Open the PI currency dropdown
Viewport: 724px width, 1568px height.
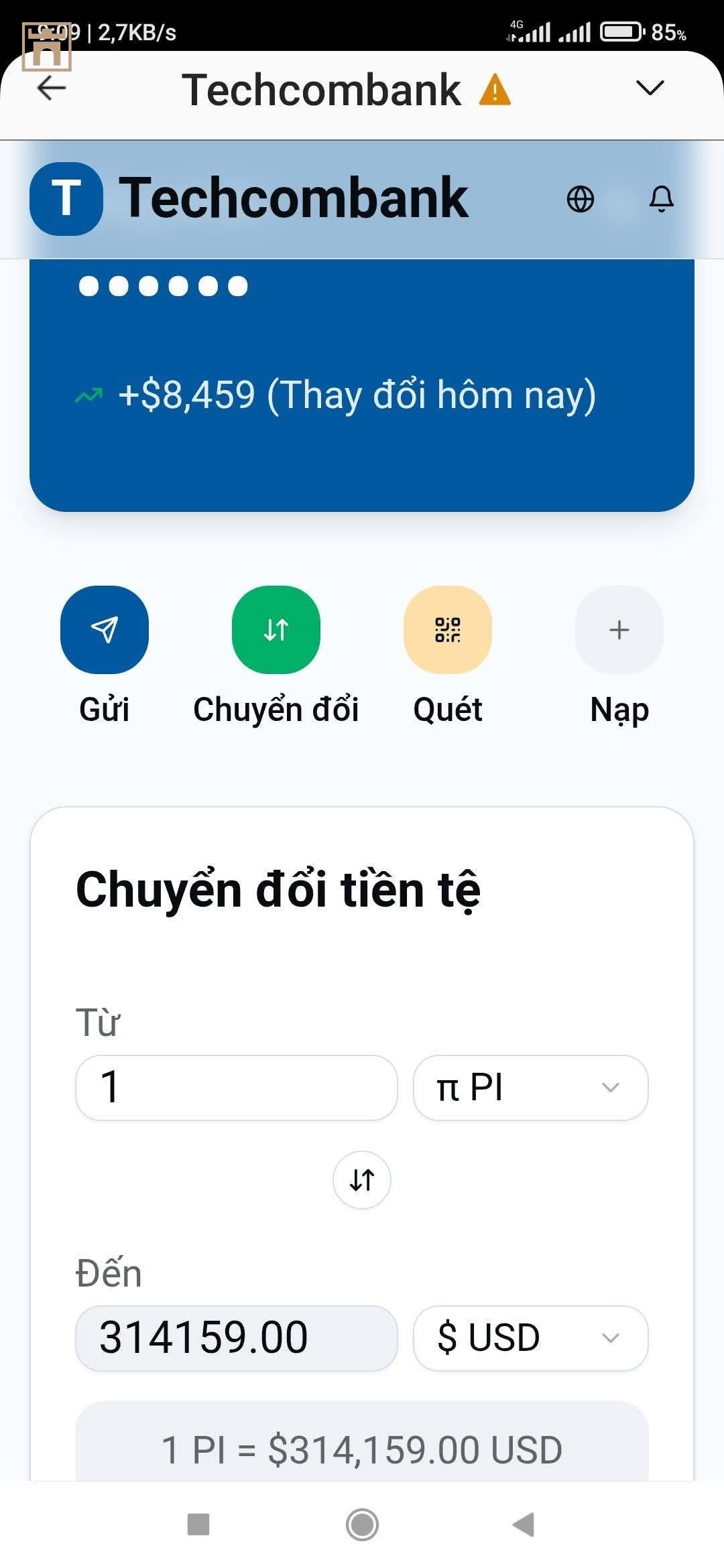pyautogui.click(x=530, y=1088)
